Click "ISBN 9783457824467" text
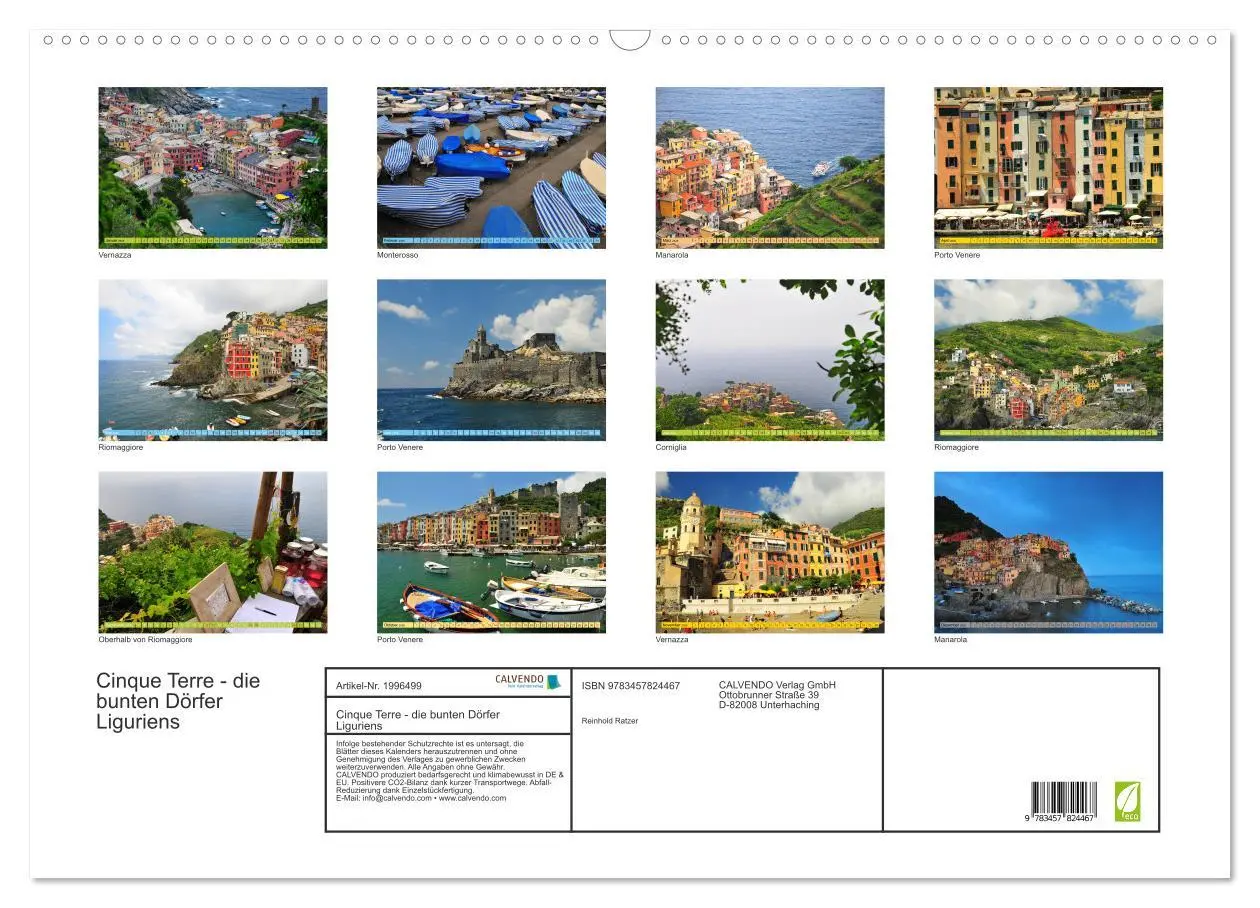This screenshot has width=1260, height=908. [631, 686]
